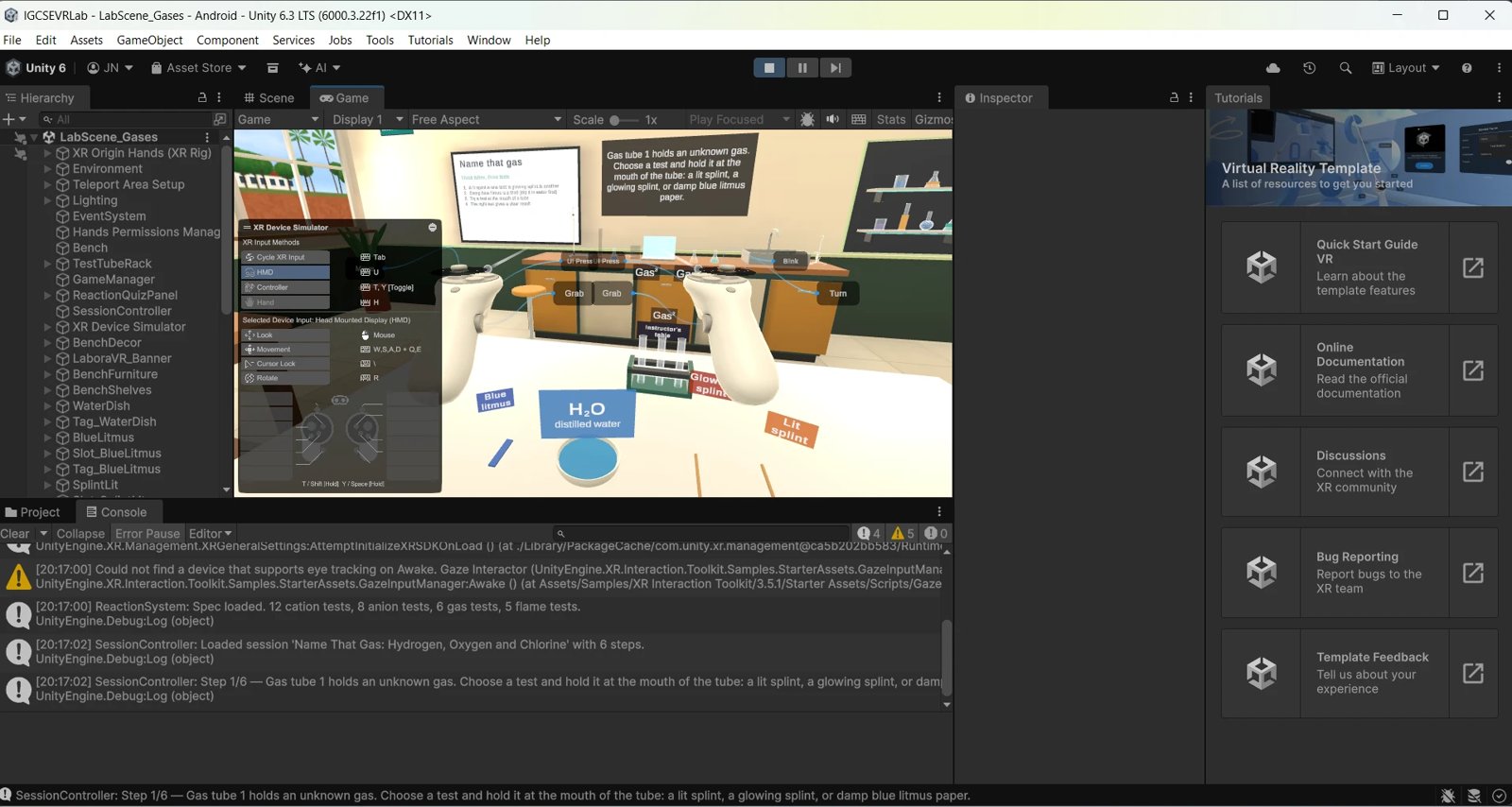Open the Layout dropdown

click(1405, 68)
